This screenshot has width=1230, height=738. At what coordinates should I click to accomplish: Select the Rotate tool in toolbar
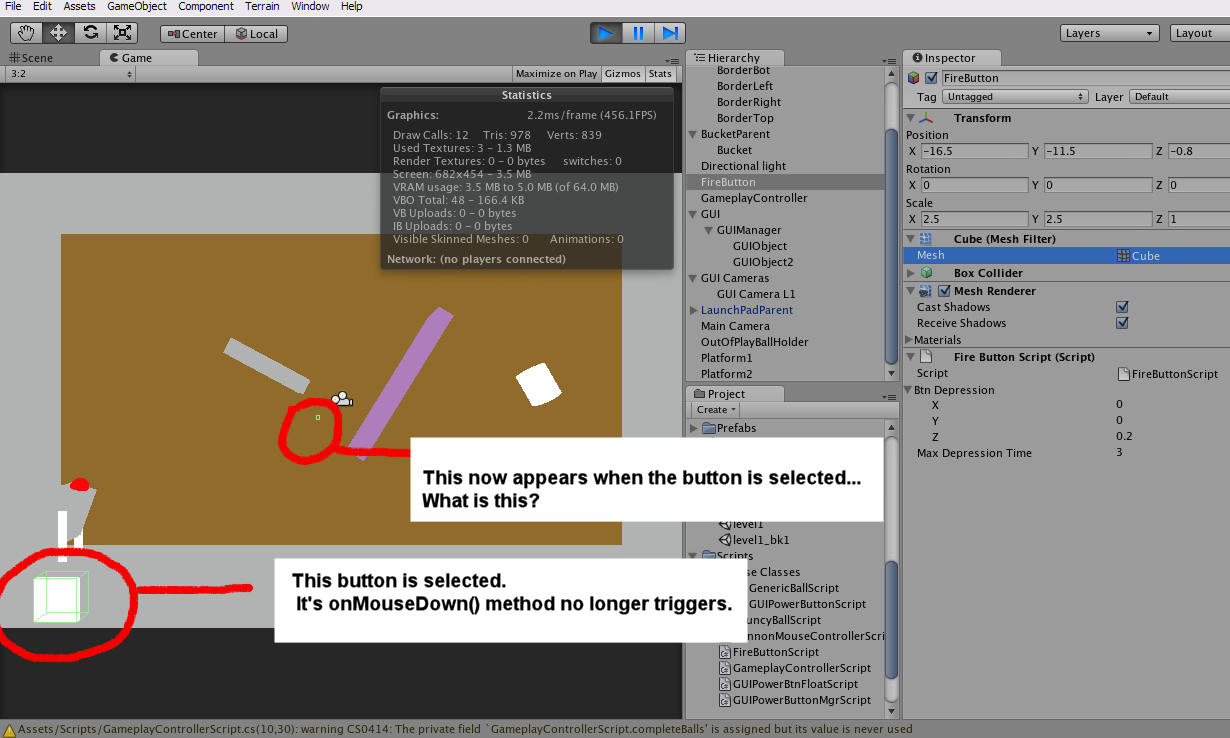pyautogui.click(x=90, y=33)
